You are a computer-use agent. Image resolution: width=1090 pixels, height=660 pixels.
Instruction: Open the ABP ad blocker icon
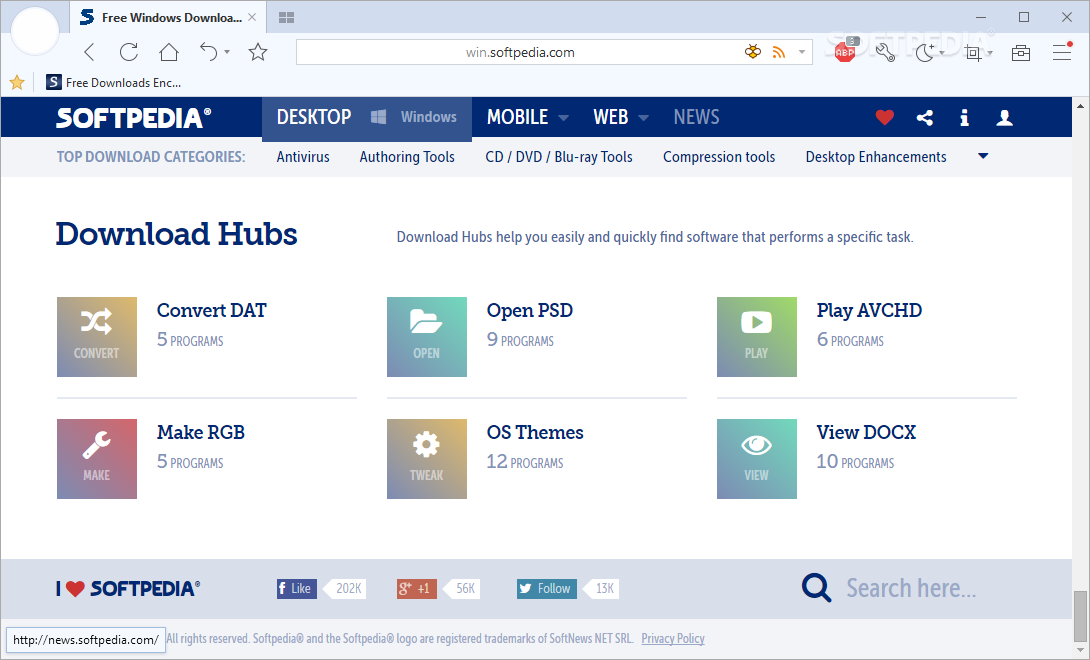pyautogui.click(x=845, y=51)
